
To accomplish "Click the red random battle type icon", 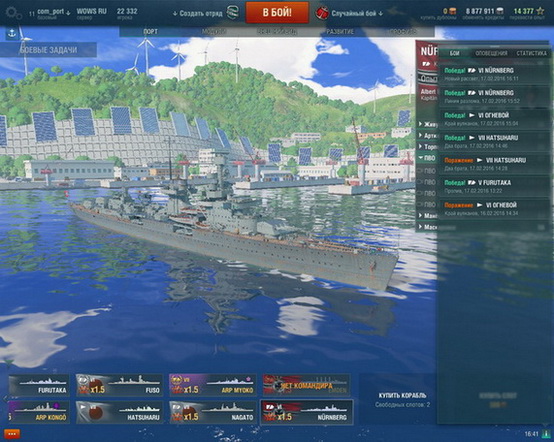I will pyautogui.click(x=322, y=13).
